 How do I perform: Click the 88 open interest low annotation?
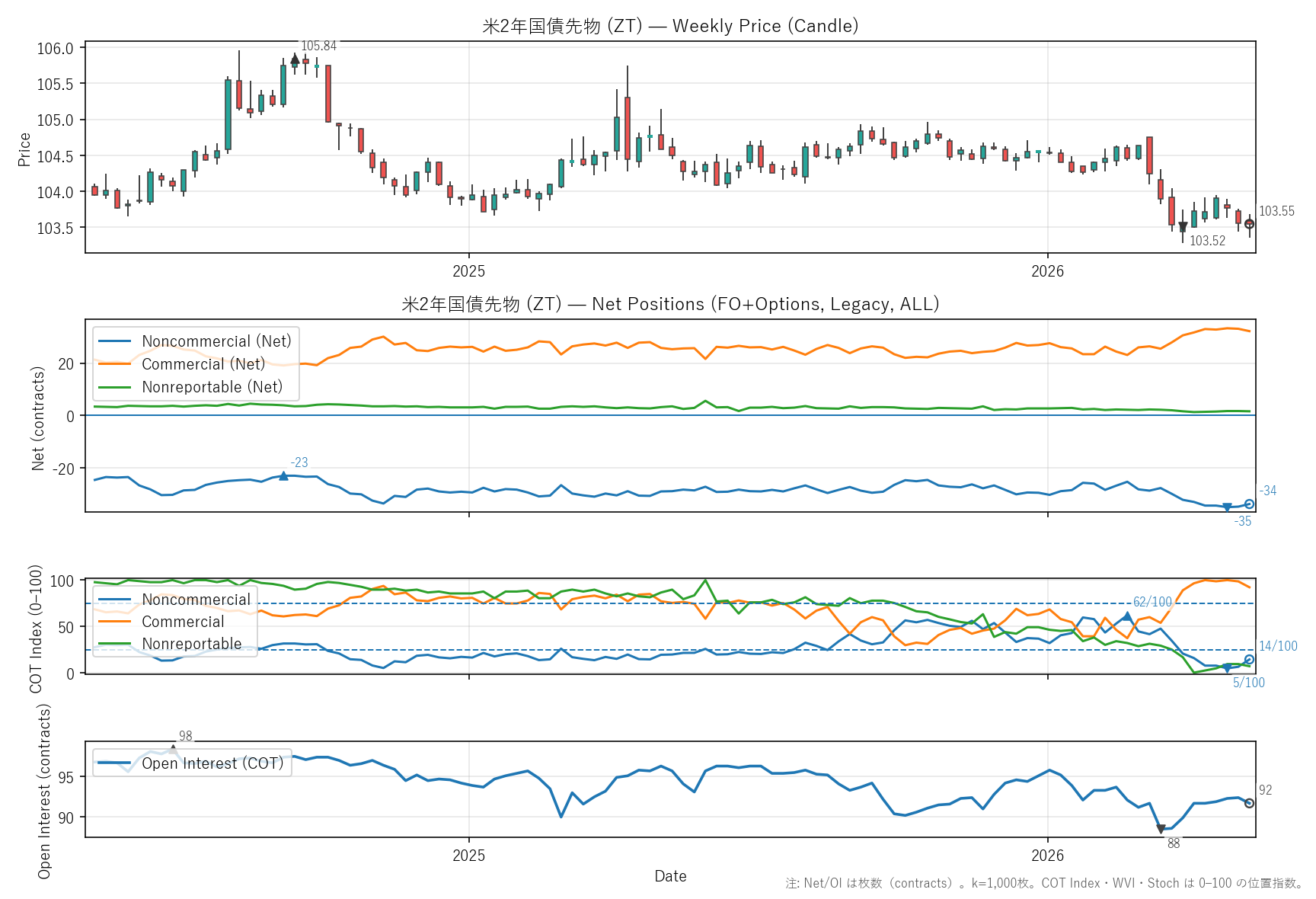[x=1174, y=844]
